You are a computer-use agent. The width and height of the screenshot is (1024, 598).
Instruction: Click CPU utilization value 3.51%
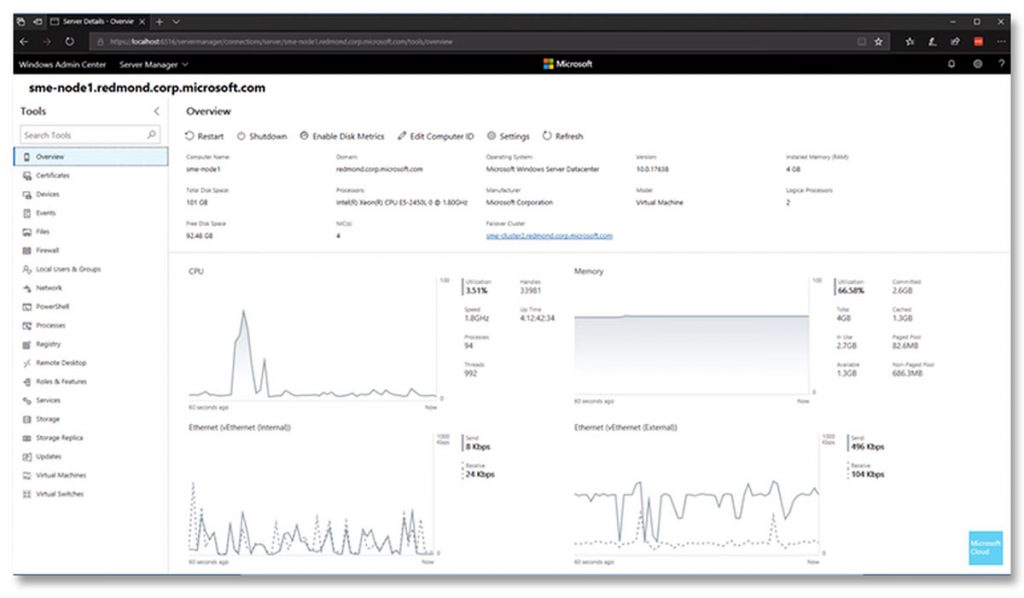[476, 291]
